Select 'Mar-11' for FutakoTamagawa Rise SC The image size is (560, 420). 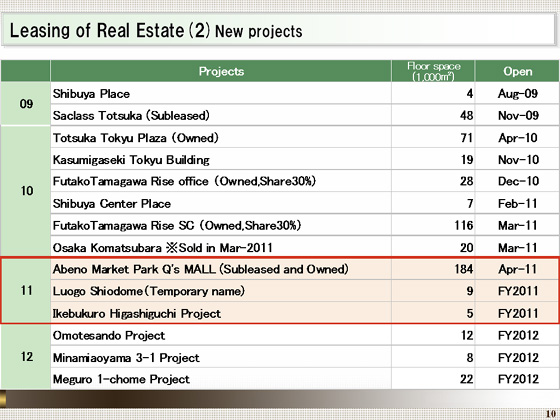tap(518, 225)
